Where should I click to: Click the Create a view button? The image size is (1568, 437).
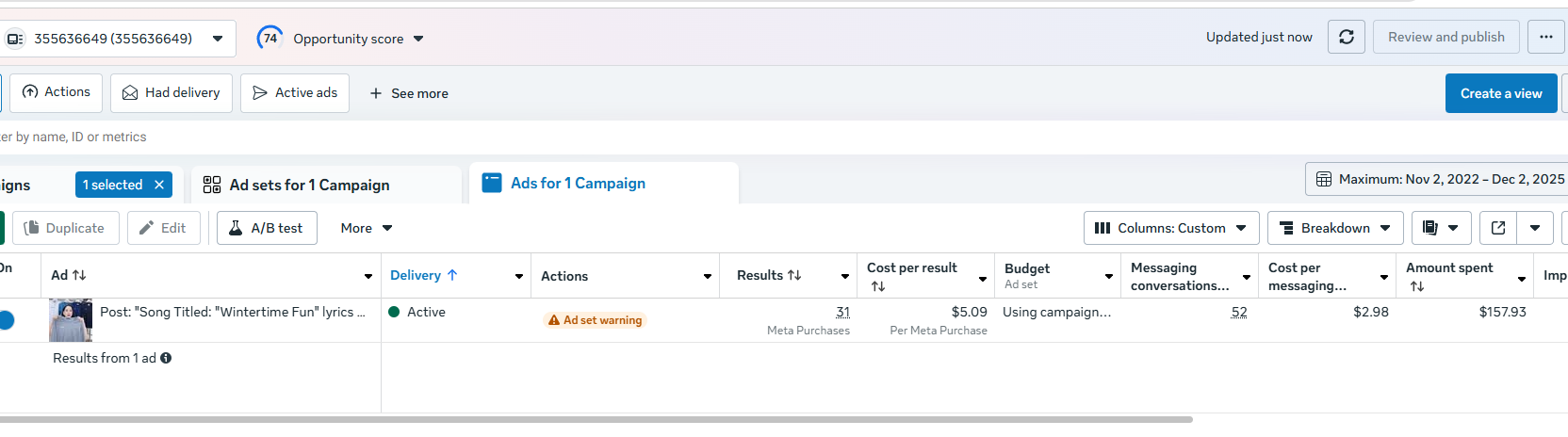pyautogui.click(x=1500, y=93)
